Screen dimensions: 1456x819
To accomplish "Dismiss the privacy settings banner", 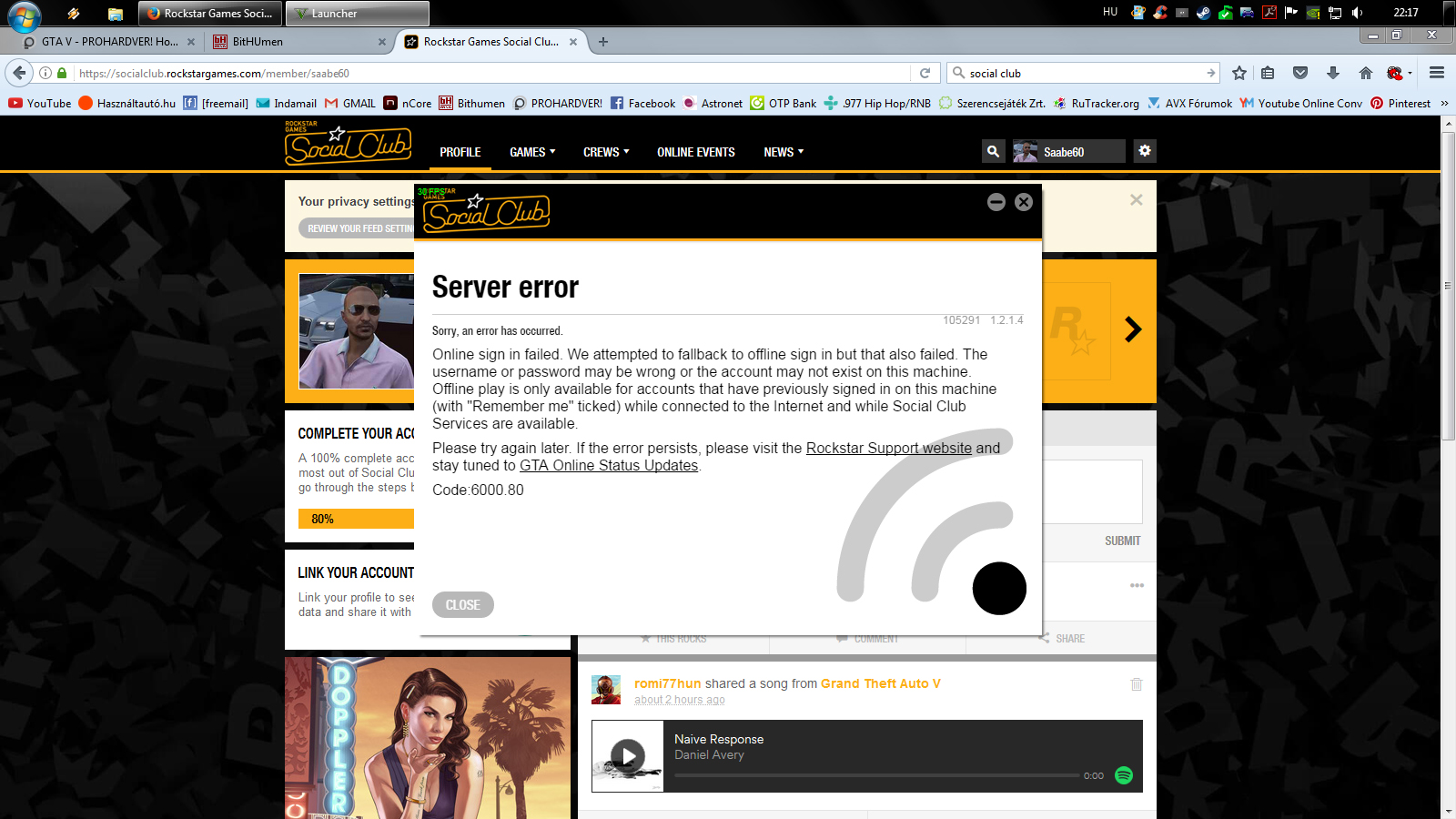I will [1136, 199].
